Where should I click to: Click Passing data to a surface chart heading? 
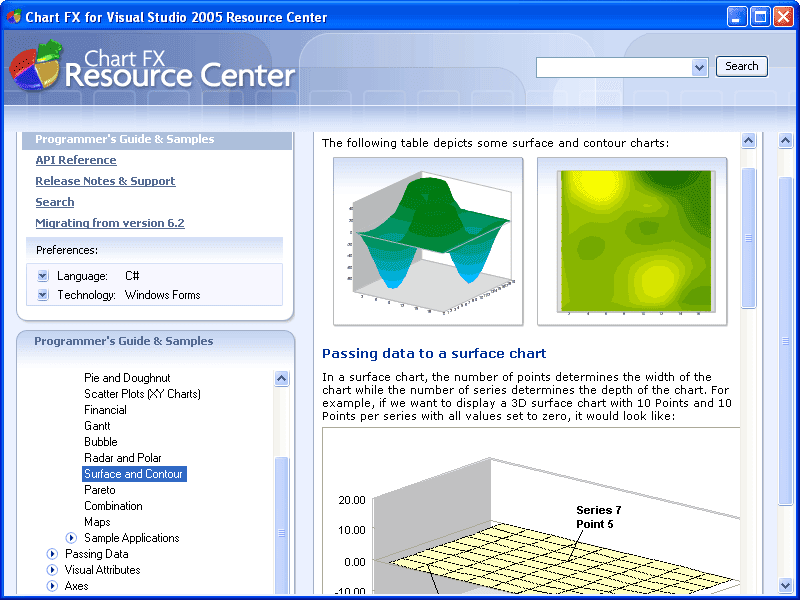tap(434, 354)
